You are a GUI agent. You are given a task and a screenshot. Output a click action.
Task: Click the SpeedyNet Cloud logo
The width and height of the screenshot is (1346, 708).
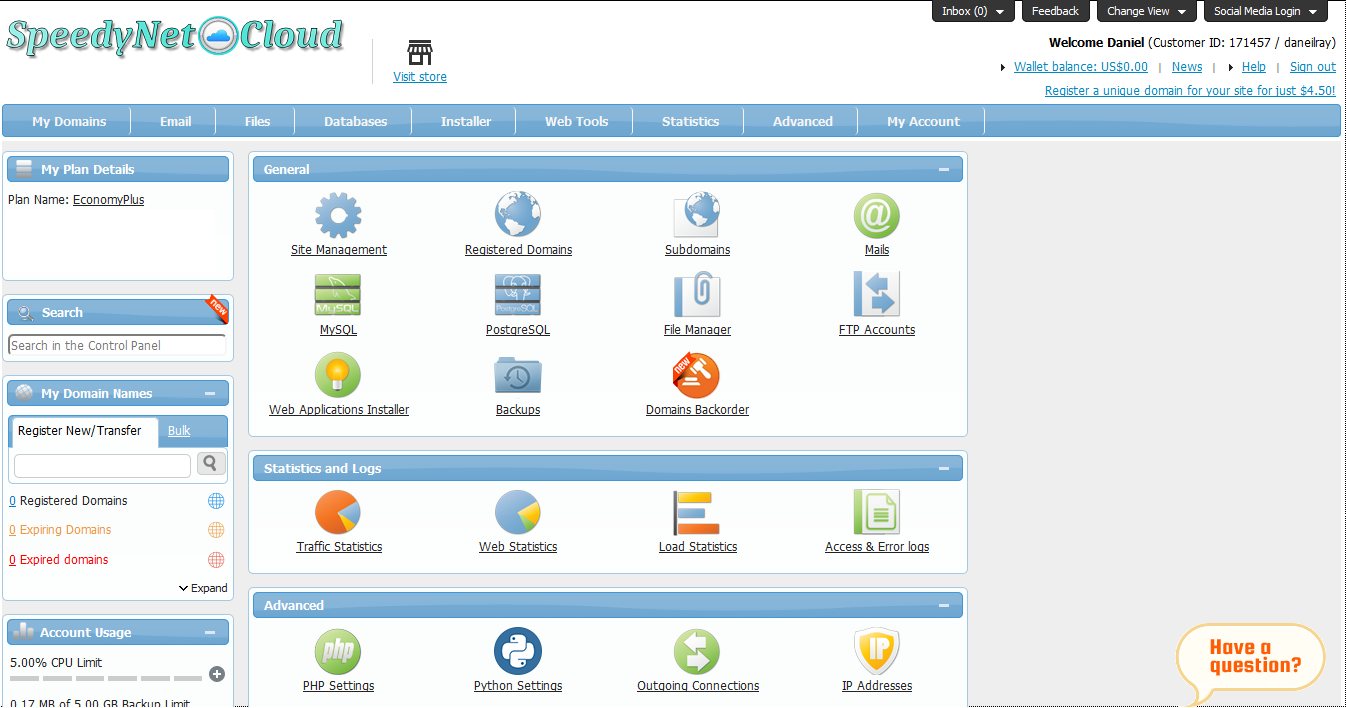coord(175,37)
